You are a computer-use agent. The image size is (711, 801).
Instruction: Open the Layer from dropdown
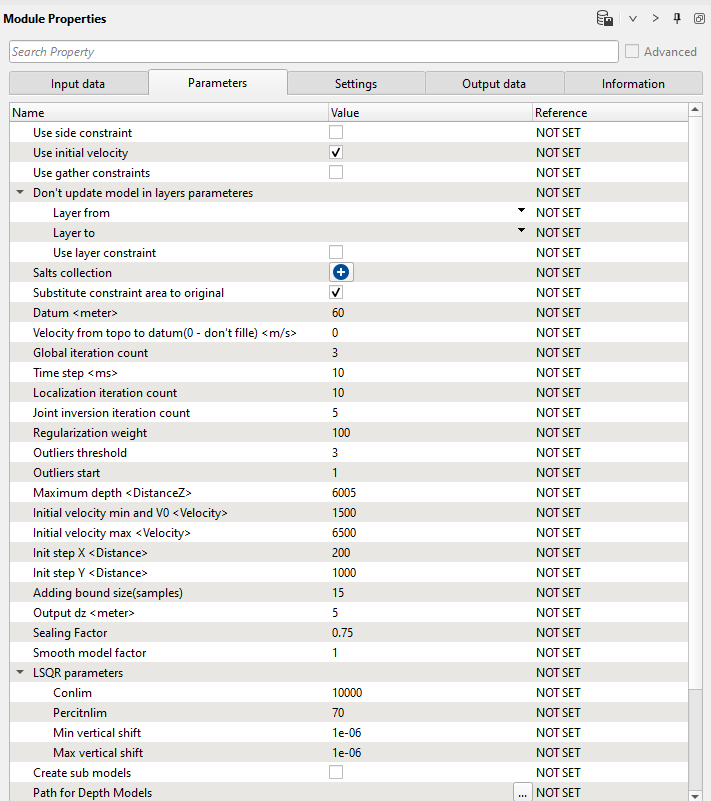pos(521,212)
